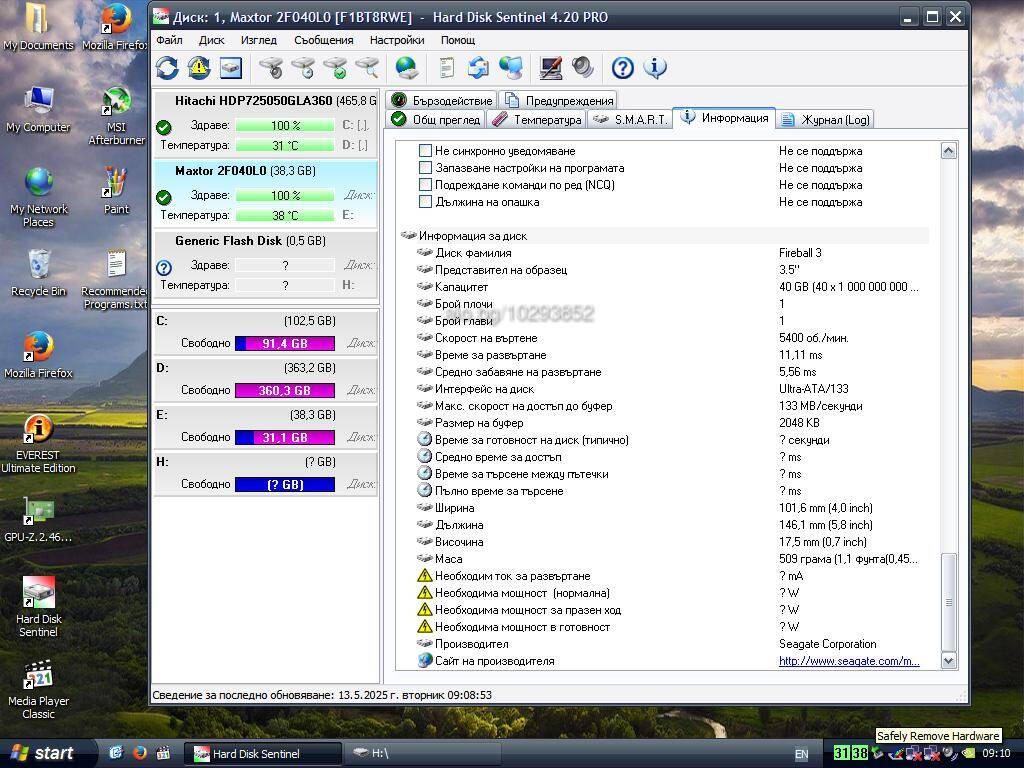
Task: Click the disk panel icon in blue frame
Action: [x=231, y=67]
